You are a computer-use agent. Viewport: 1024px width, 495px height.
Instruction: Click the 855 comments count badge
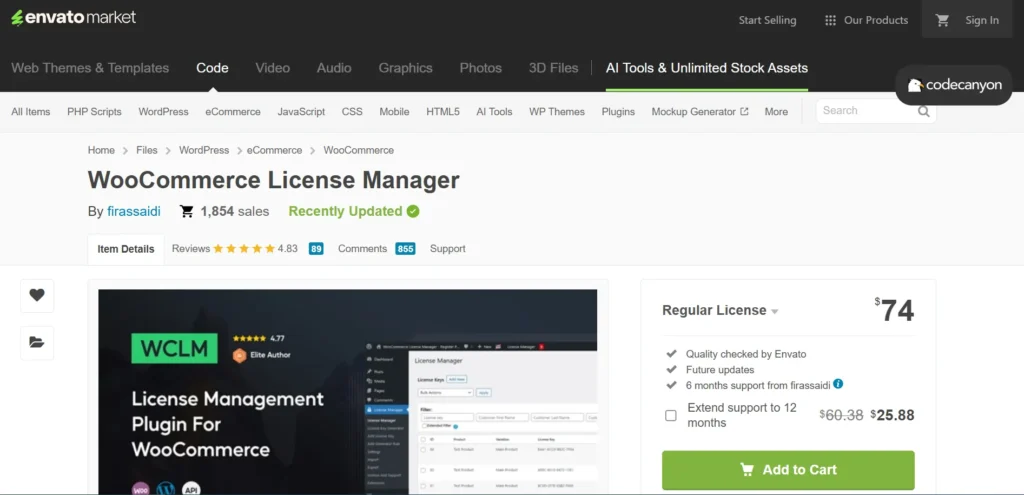[405, 249]
